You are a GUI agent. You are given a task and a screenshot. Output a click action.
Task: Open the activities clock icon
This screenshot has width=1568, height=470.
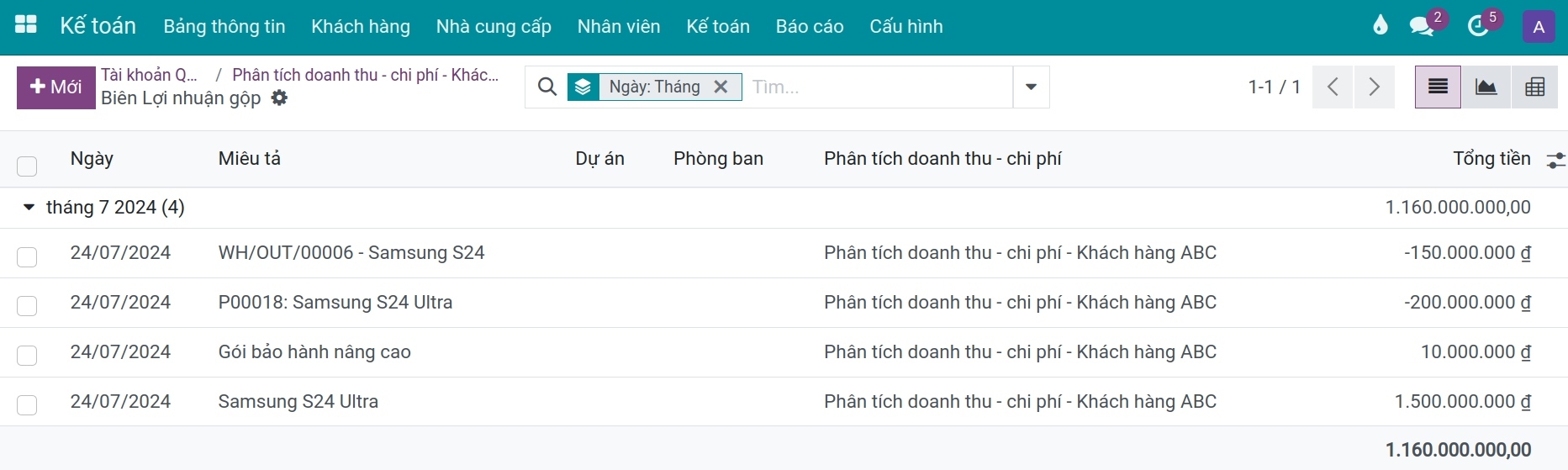pos(1478,26)
